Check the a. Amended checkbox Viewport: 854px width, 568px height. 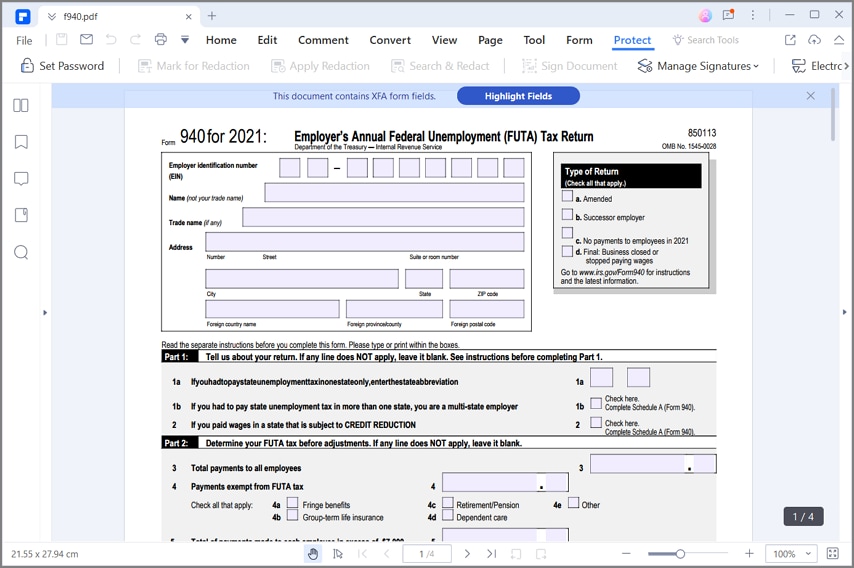(x=567, y=196)
